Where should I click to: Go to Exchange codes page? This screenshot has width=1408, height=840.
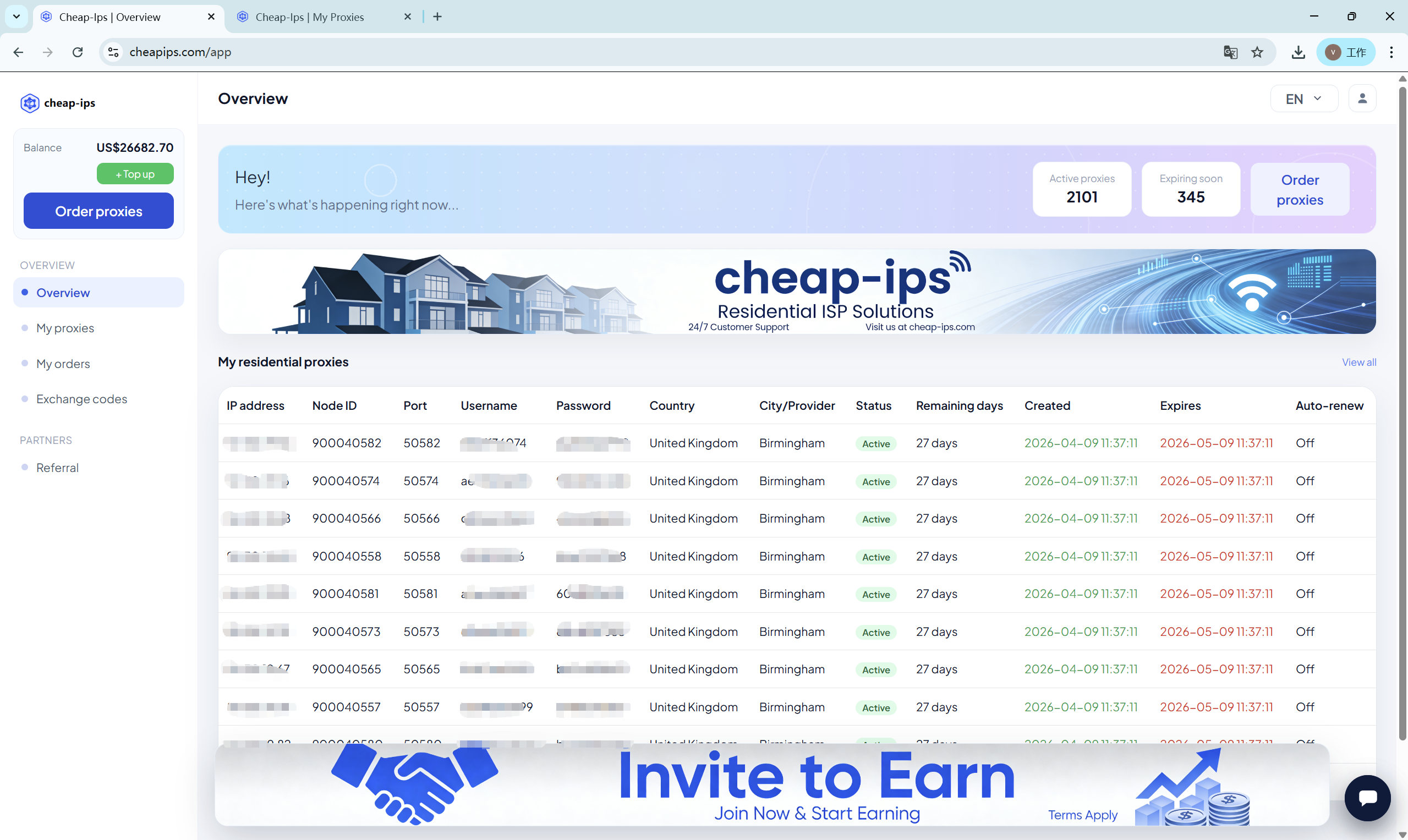81,399
